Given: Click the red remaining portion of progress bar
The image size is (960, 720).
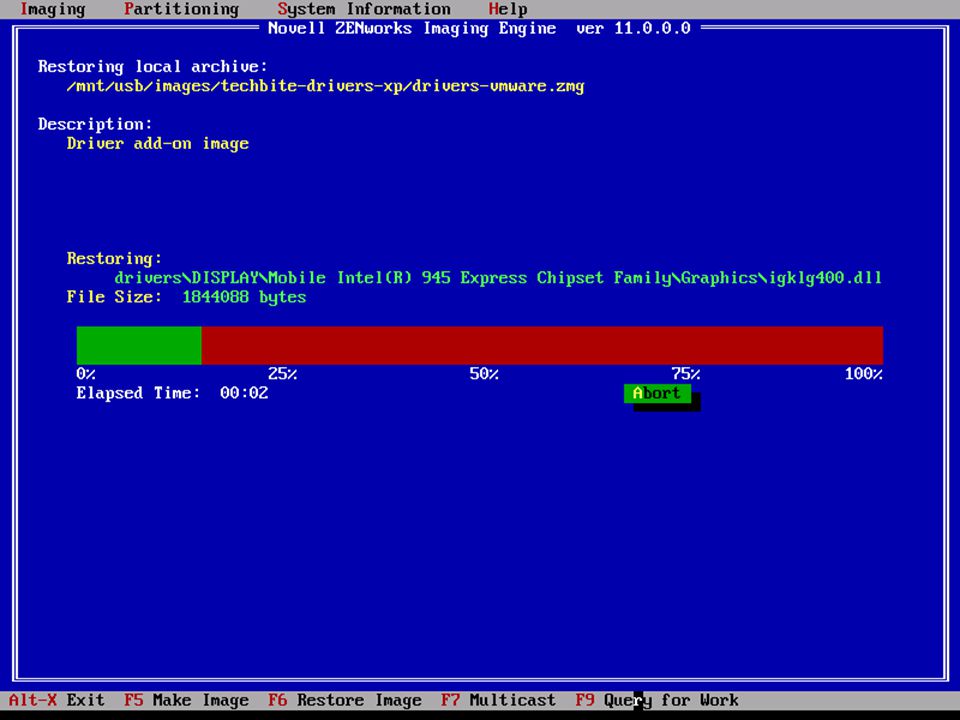Looking at the screenshot, I should 542,345.
